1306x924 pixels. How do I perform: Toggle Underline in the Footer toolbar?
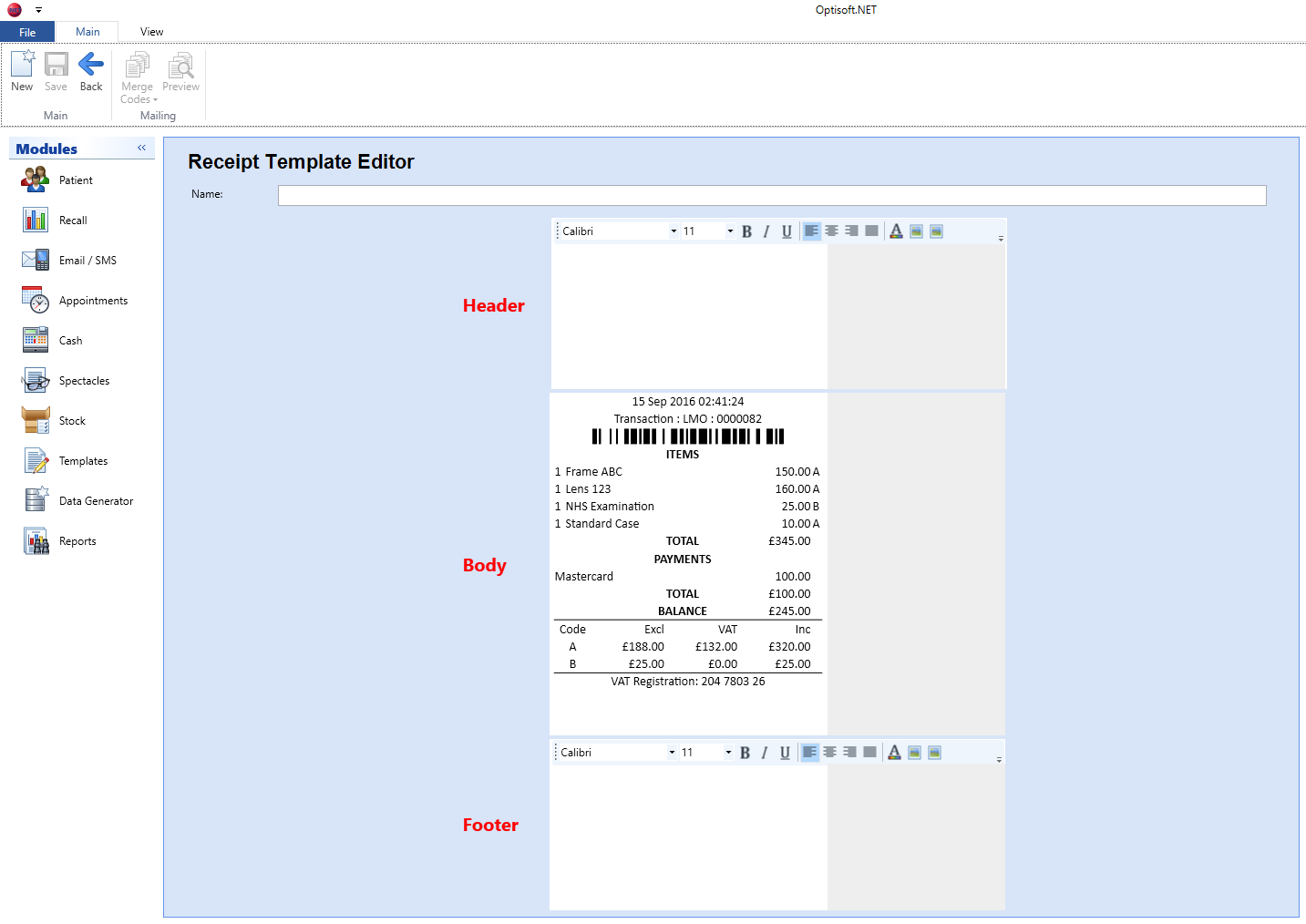pyautogui.click(x=785, y=753)
